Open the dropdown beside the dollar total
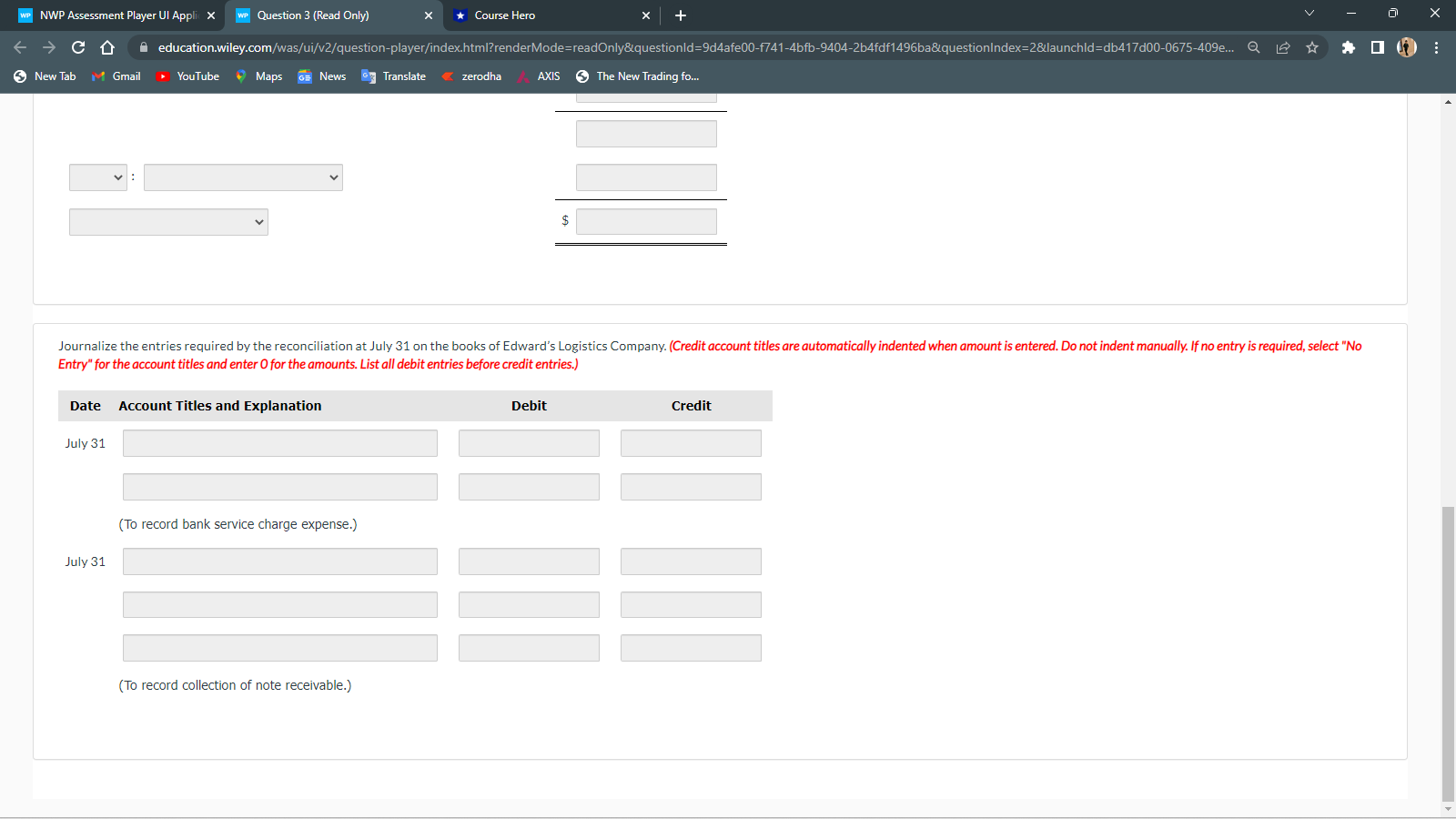Image resolution: width=1456 pixels, height=819 pixels. 168,222
